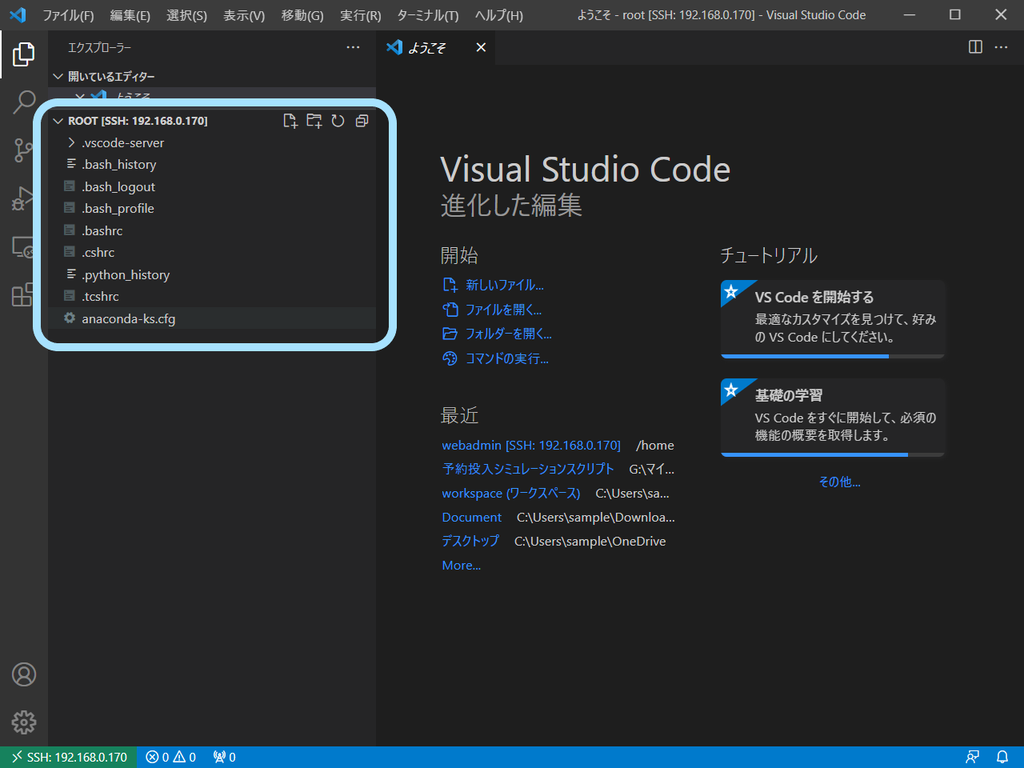Open the Run and Debug view
Viewport: 1024px width, 768px height.
pyautogui.click(x=23, y=199)
